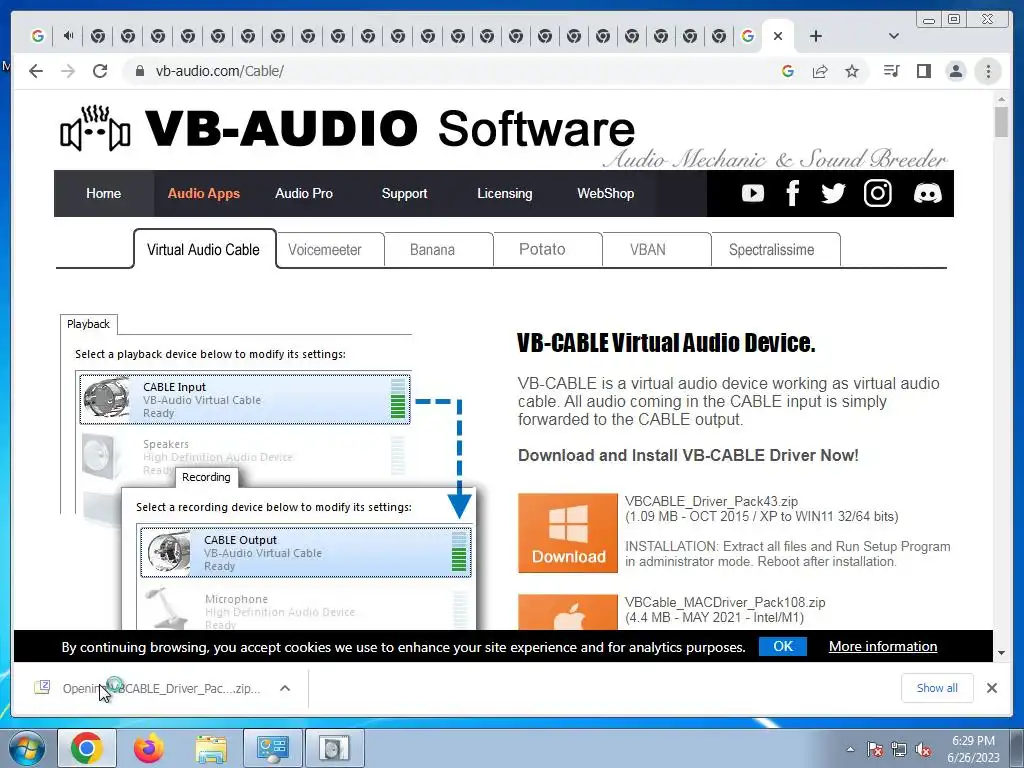Go to the Home menu
The image size is (1024, 768).
pyautogui.click(x=103, y=193)
